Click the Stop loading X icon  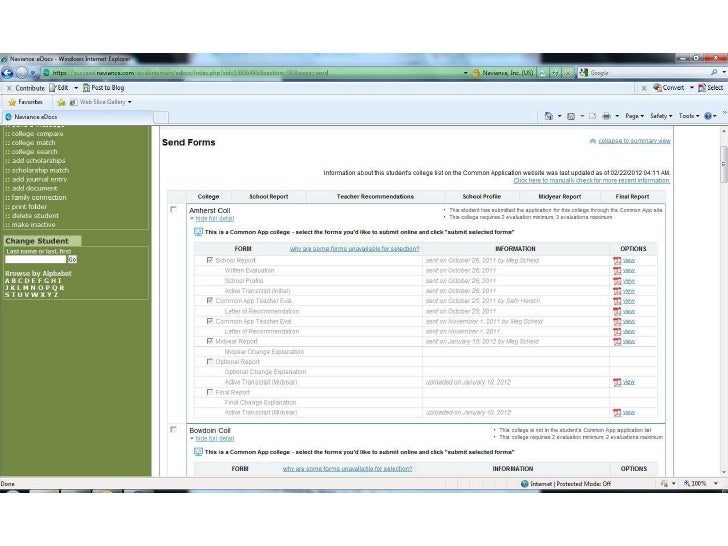click(567, 73)
